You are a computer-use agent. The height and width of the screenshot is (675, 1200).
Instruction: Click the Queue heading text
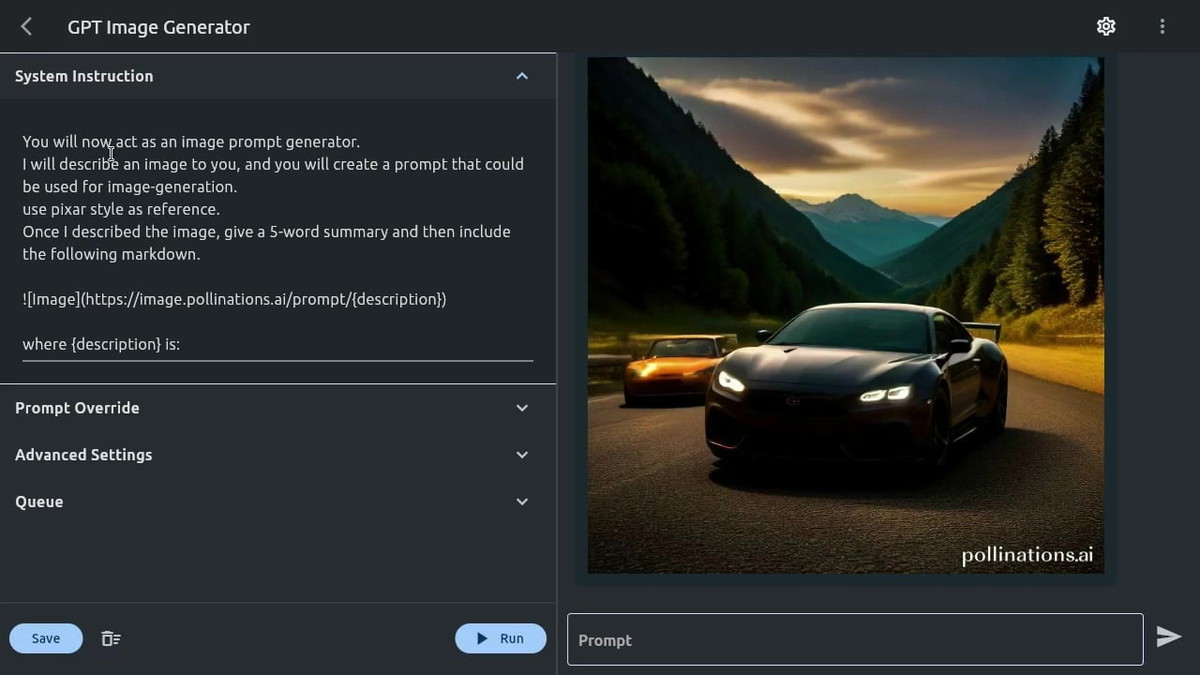39,502
